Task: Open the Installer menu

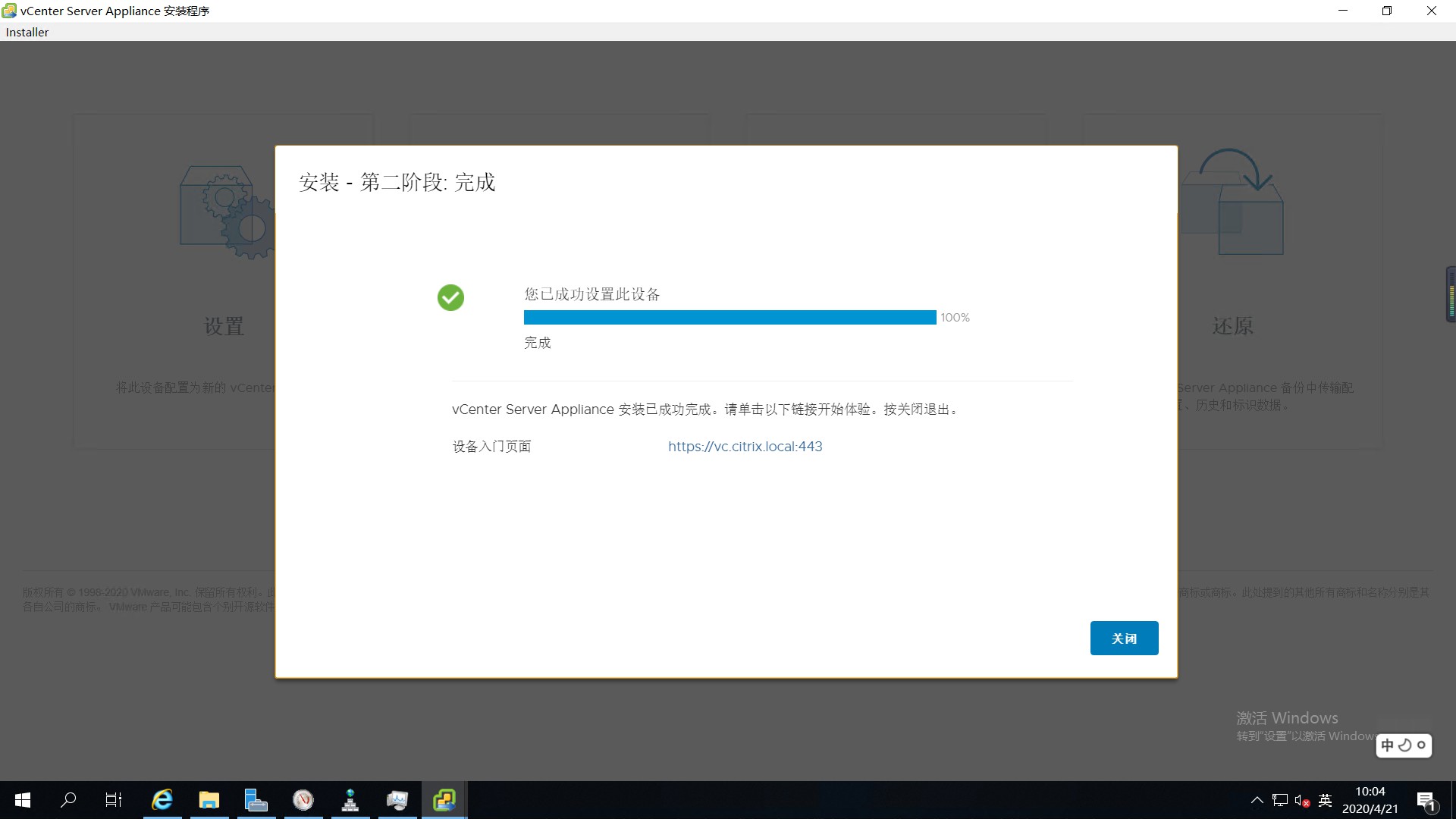Action: tap(27, 32)
